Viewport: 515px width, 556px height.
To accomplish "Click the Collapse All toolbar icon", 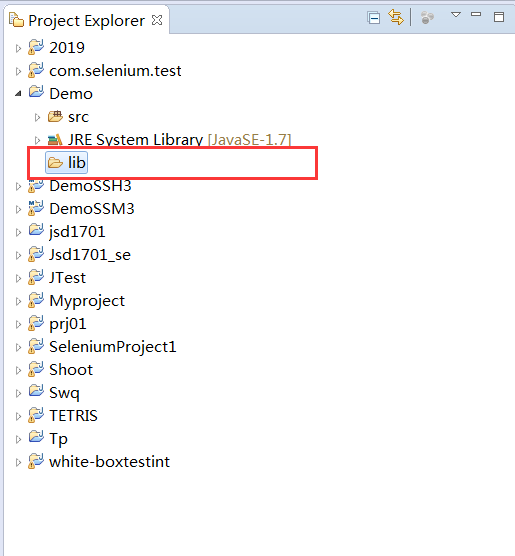I will (374, 18).
